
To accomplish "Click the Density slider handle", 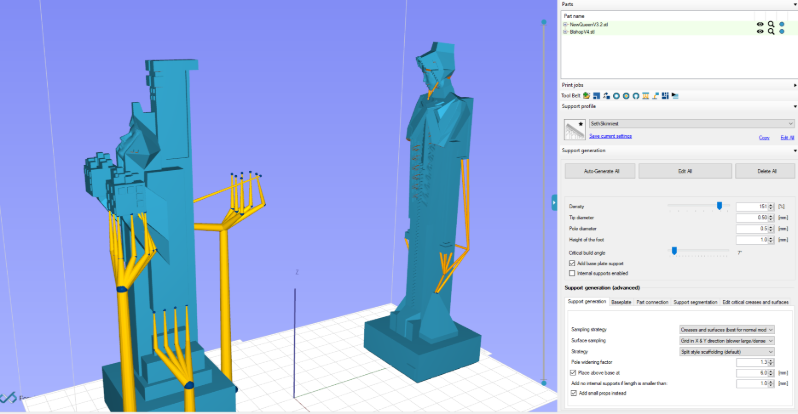I will [x=719, y=206].
